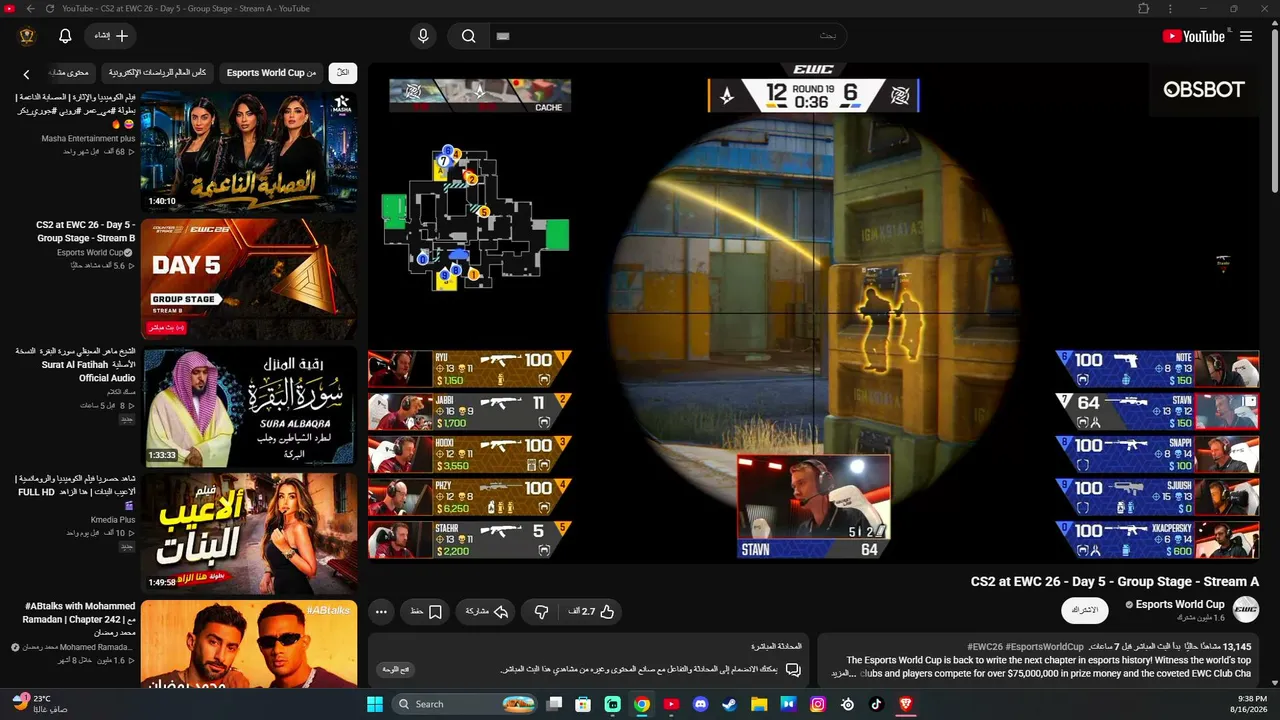Open the Esports World Cup channel avatar
The width and height of the screenshot is (1280, 720).
point(1245,609)
